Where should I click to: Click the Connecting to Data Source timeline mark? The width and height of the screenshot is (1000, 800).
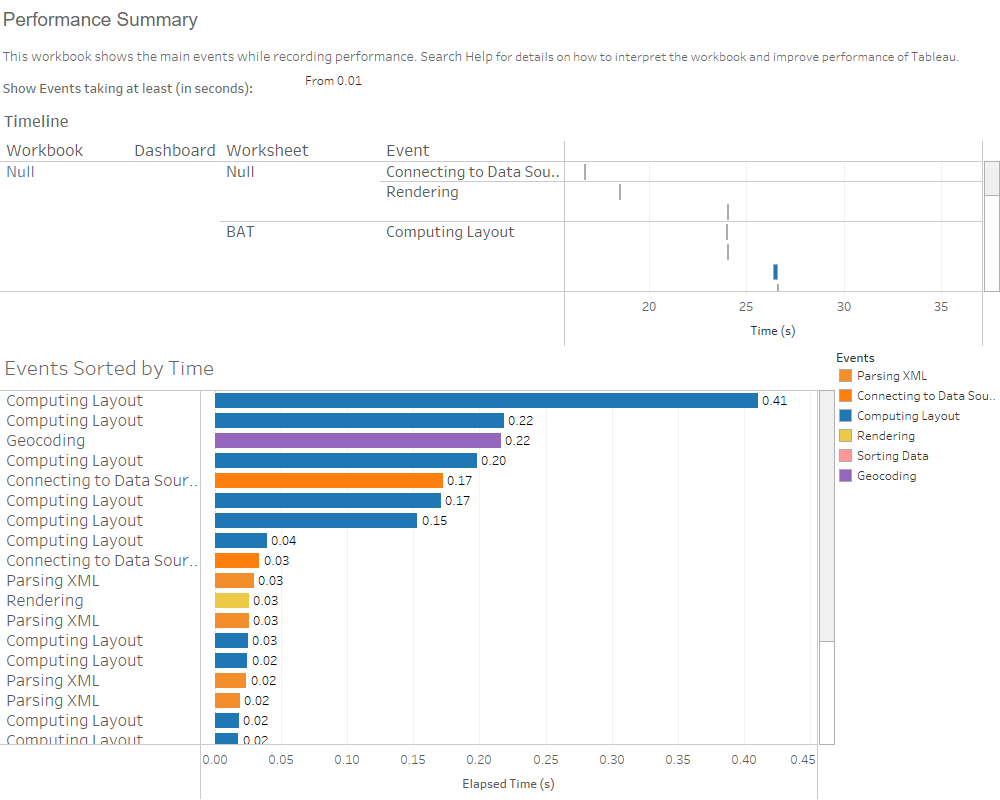585,172
